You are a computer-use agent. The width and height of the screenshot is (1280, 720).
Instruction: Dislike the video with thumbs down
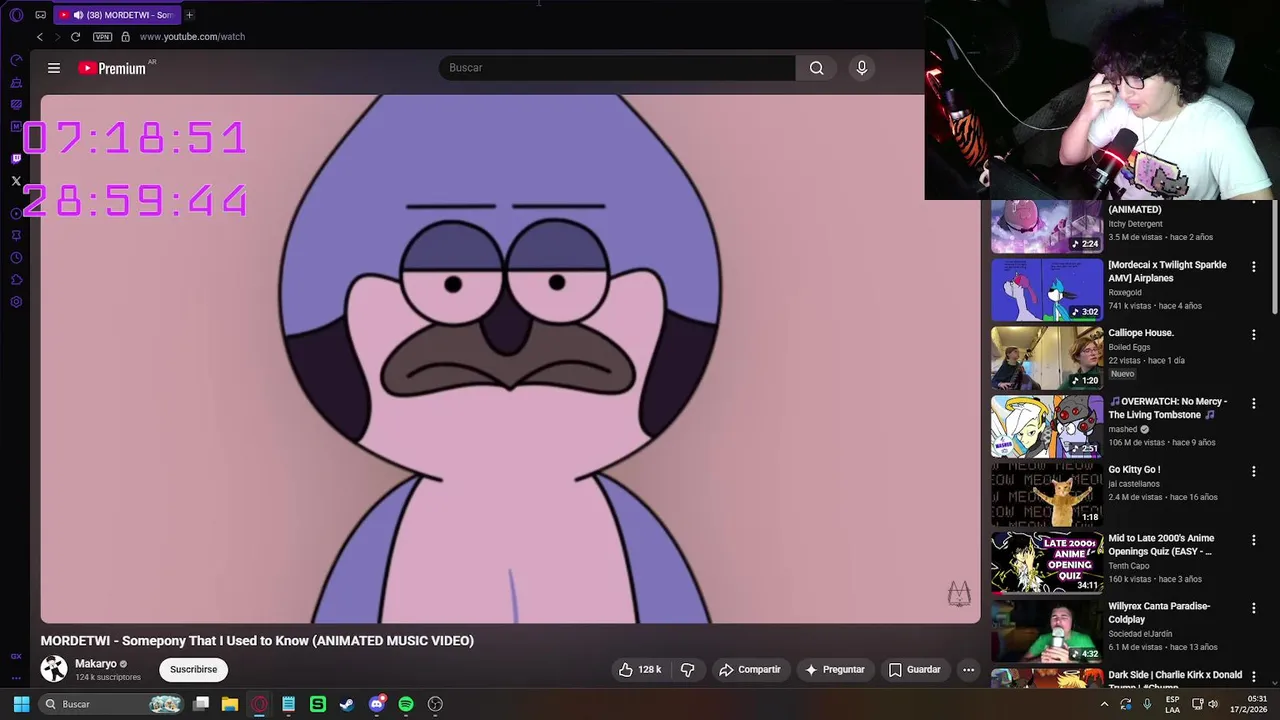click(x=688, y=670)
